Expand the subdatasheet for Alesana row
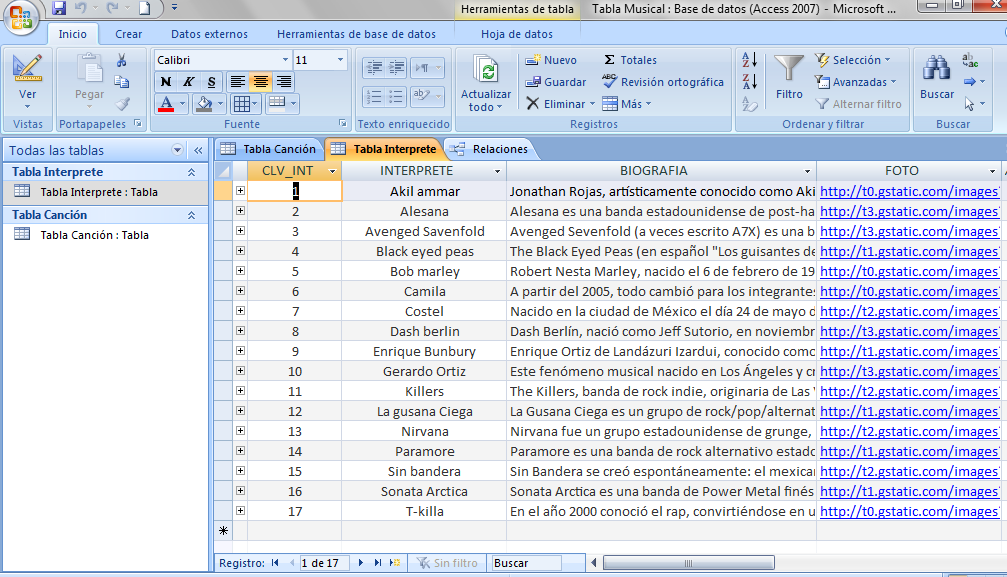Screen dimensions: 1007x577 tap(240, 211)
